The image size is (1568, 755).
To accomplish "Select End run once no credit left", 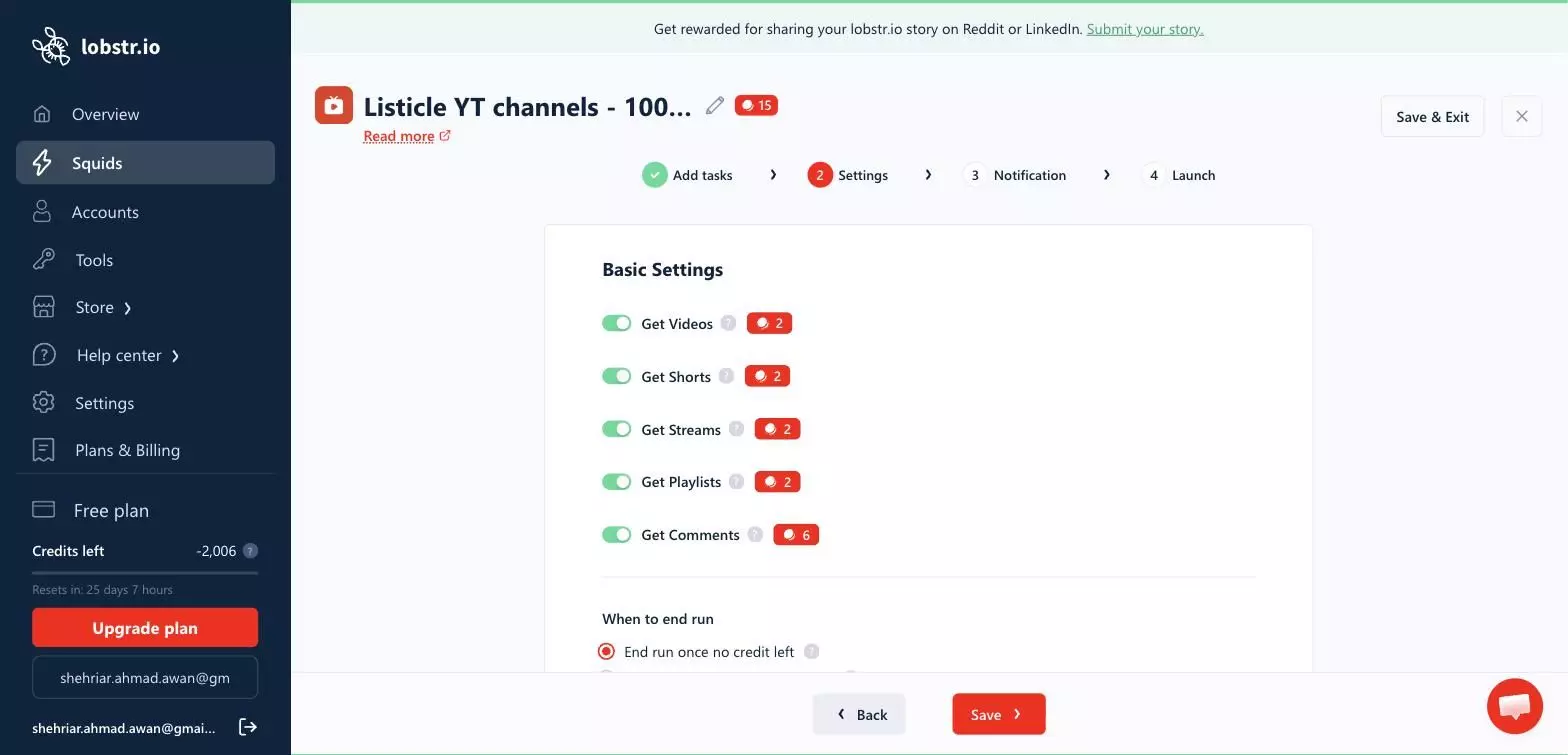I will coord(606,652).
